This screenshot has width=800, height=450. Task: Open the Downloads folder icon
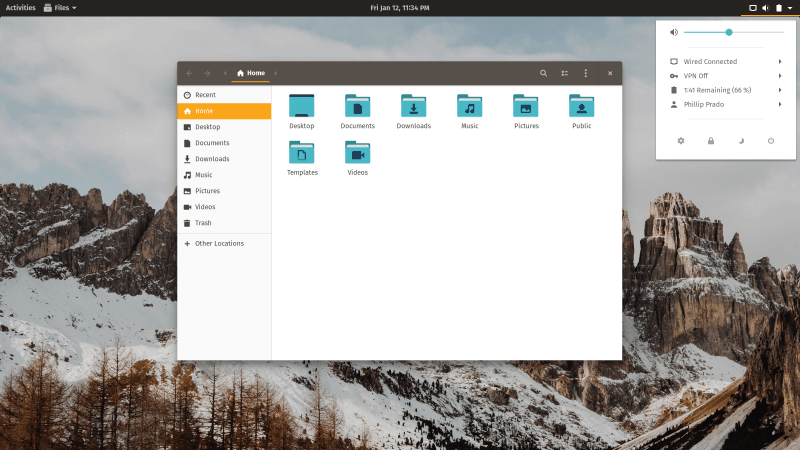(414, 106)
